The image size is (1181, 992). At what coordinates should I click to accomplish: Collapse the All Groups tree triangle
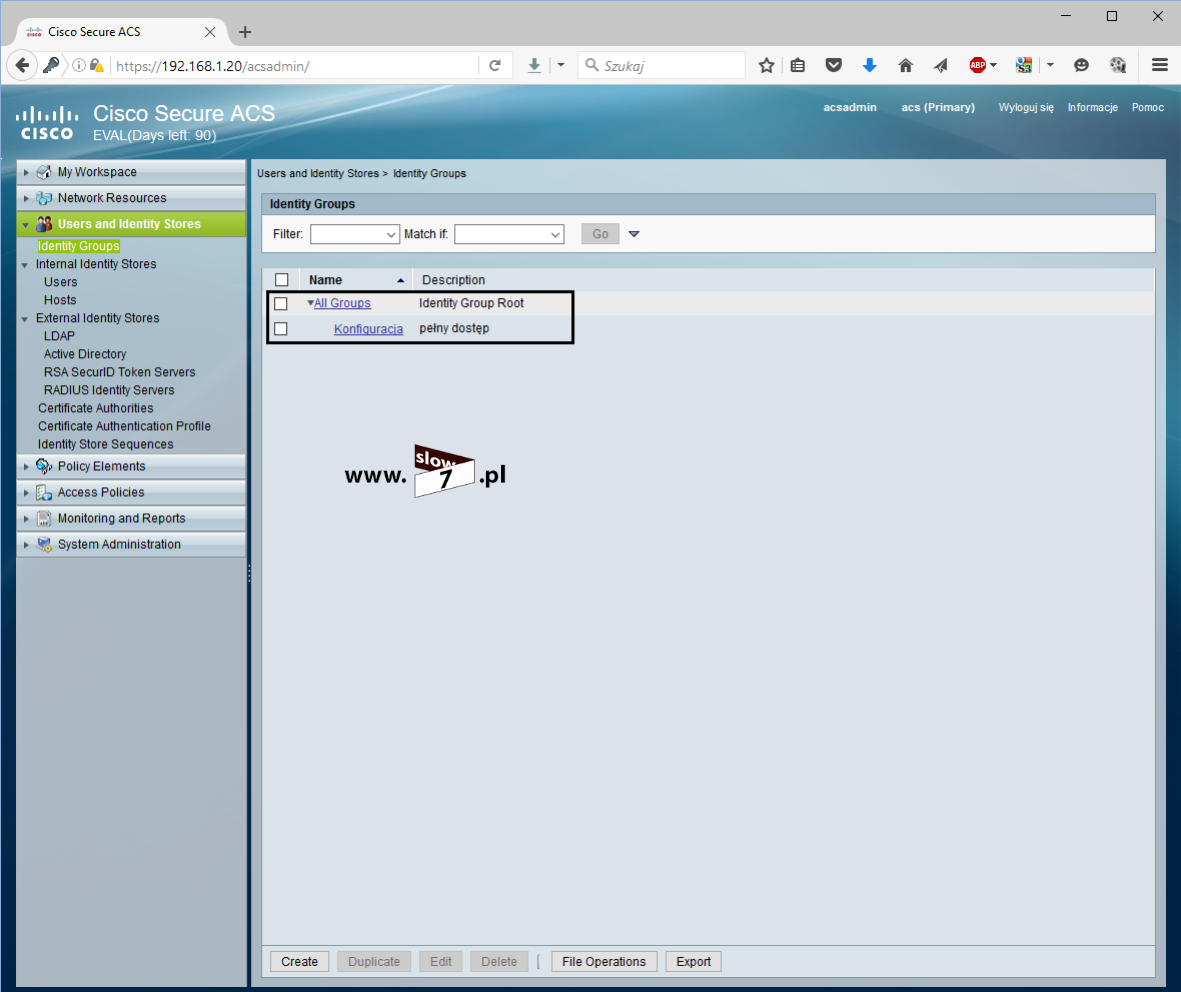click(310, 303)
